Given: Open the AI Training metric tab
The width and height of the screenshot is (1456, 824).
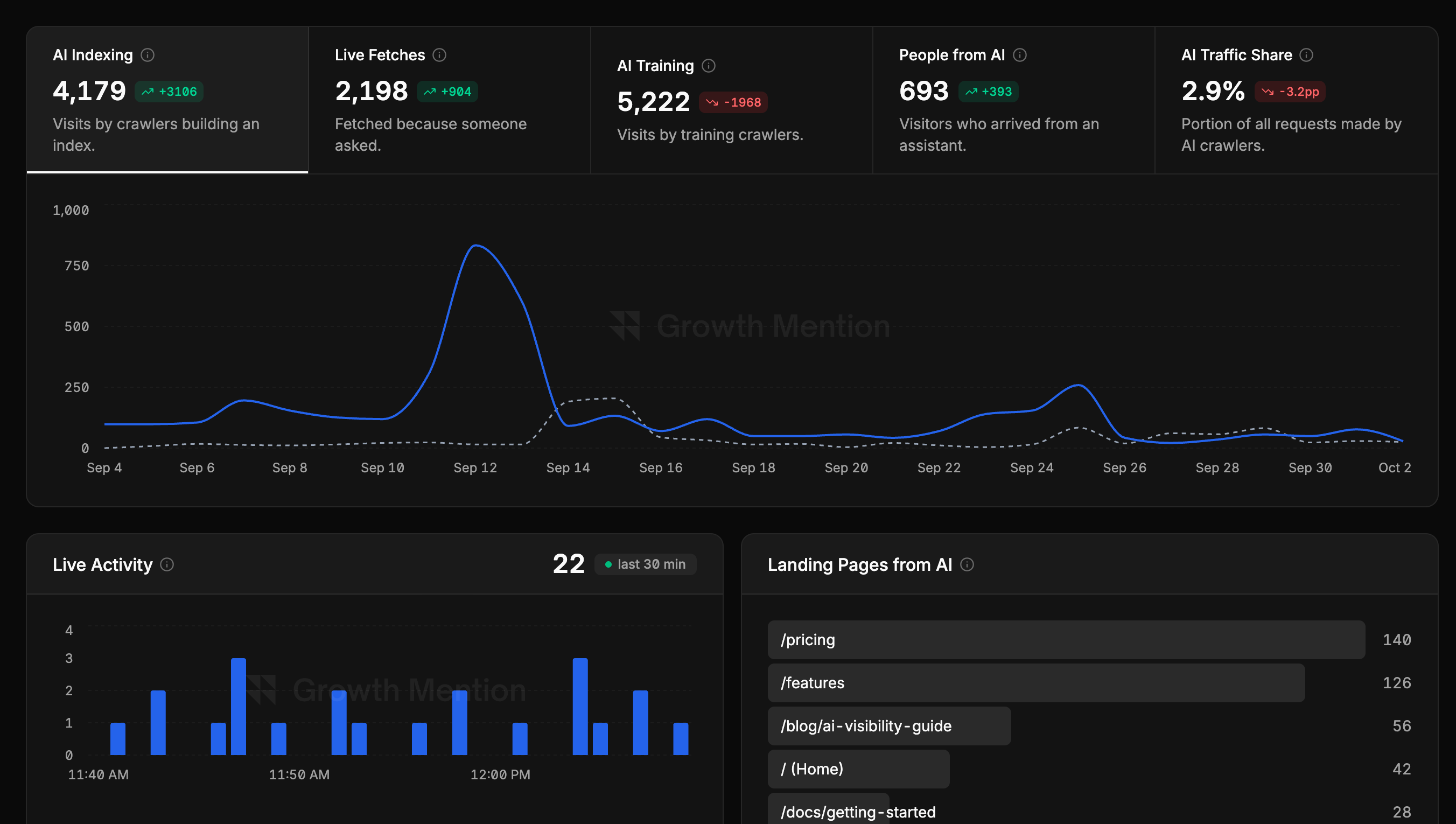Looking at the screenshot, I should (x=732, y=100).
